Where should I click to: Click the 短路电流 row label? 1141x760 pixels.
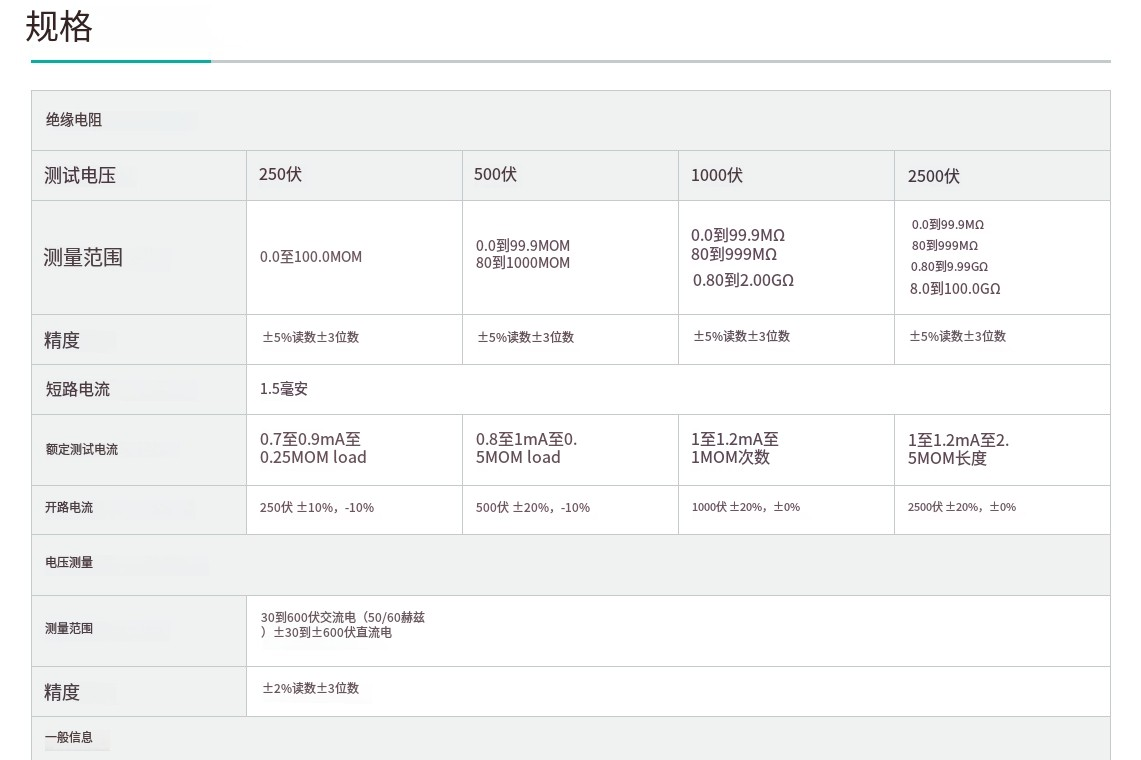point(78,390)
